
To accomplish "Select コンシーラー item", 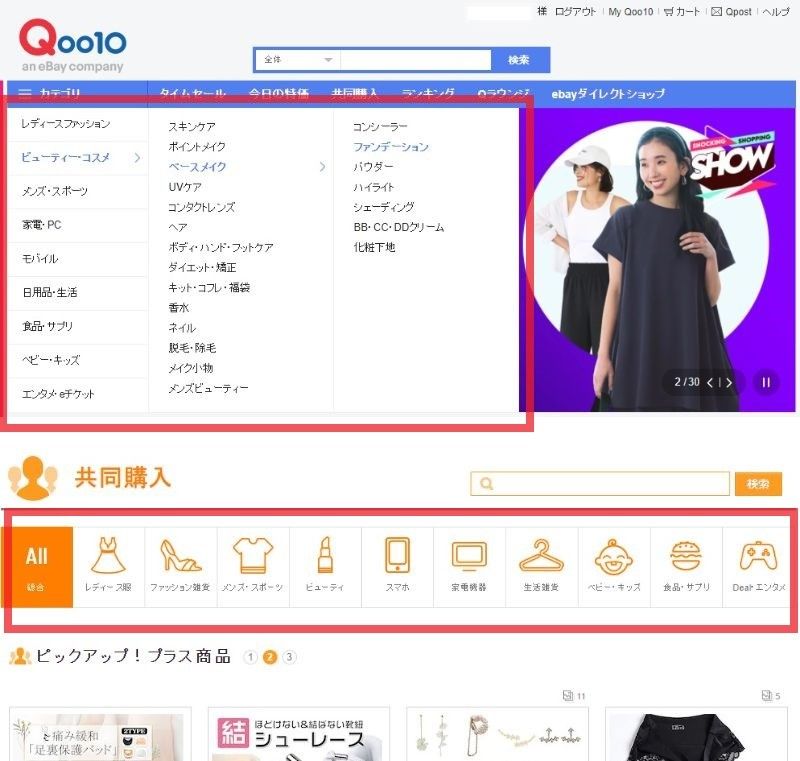I will point(380,126).
